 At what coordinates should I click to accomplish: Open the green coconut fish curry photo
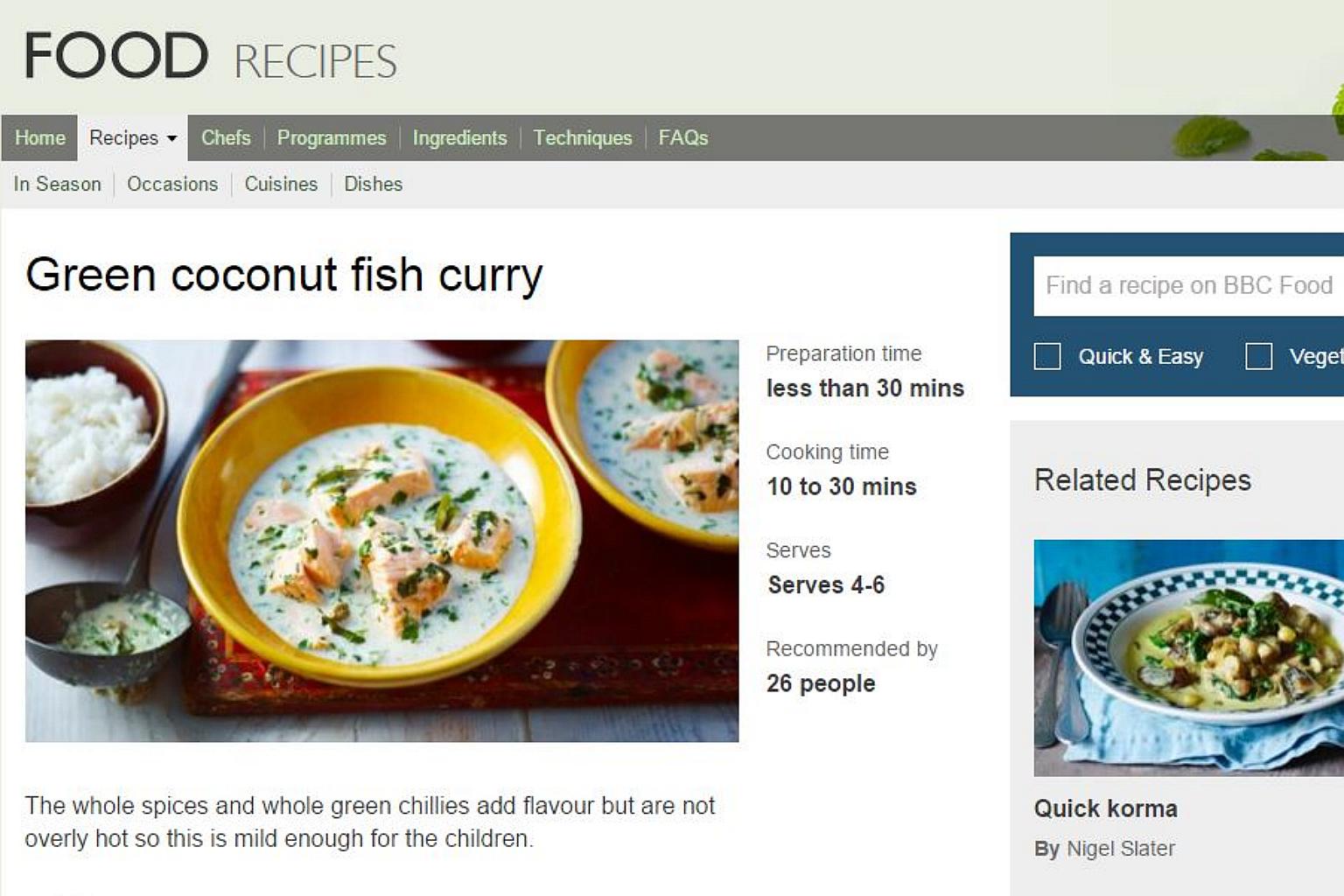click(x=381, y=541)
